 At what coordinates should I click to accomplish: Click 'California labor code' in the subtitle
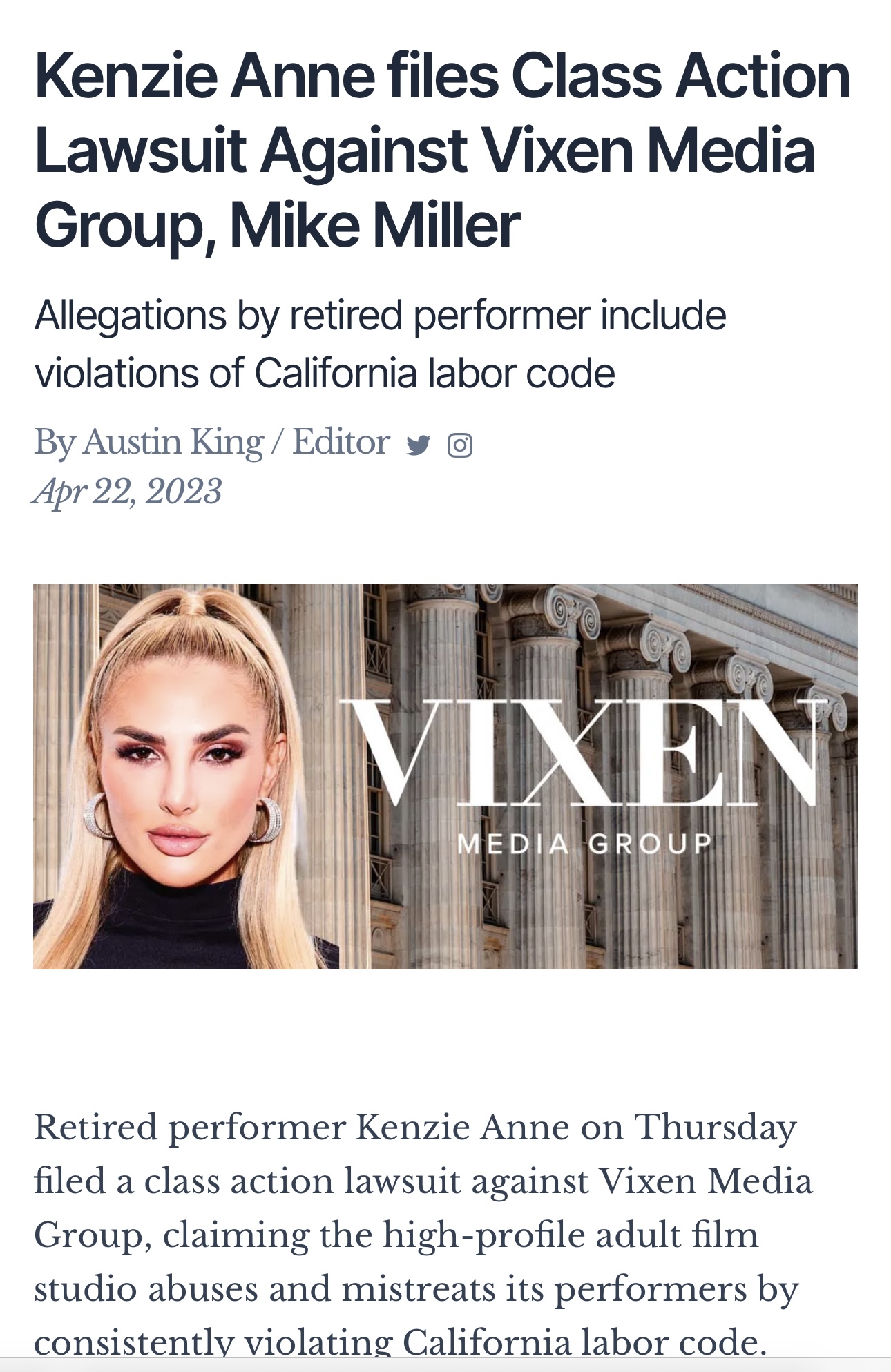(x=434, y=374)
